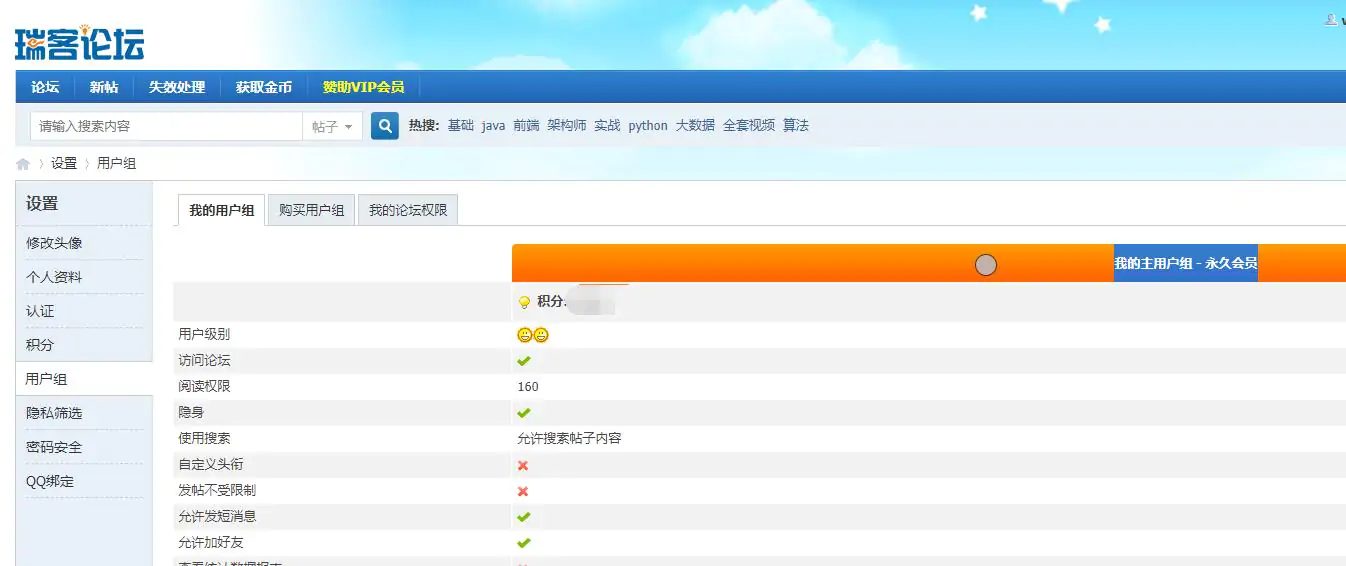The image size is (1346, 566).
Task: Click the green check in 允许加好友 row
Action: click(x=524, y=543)
